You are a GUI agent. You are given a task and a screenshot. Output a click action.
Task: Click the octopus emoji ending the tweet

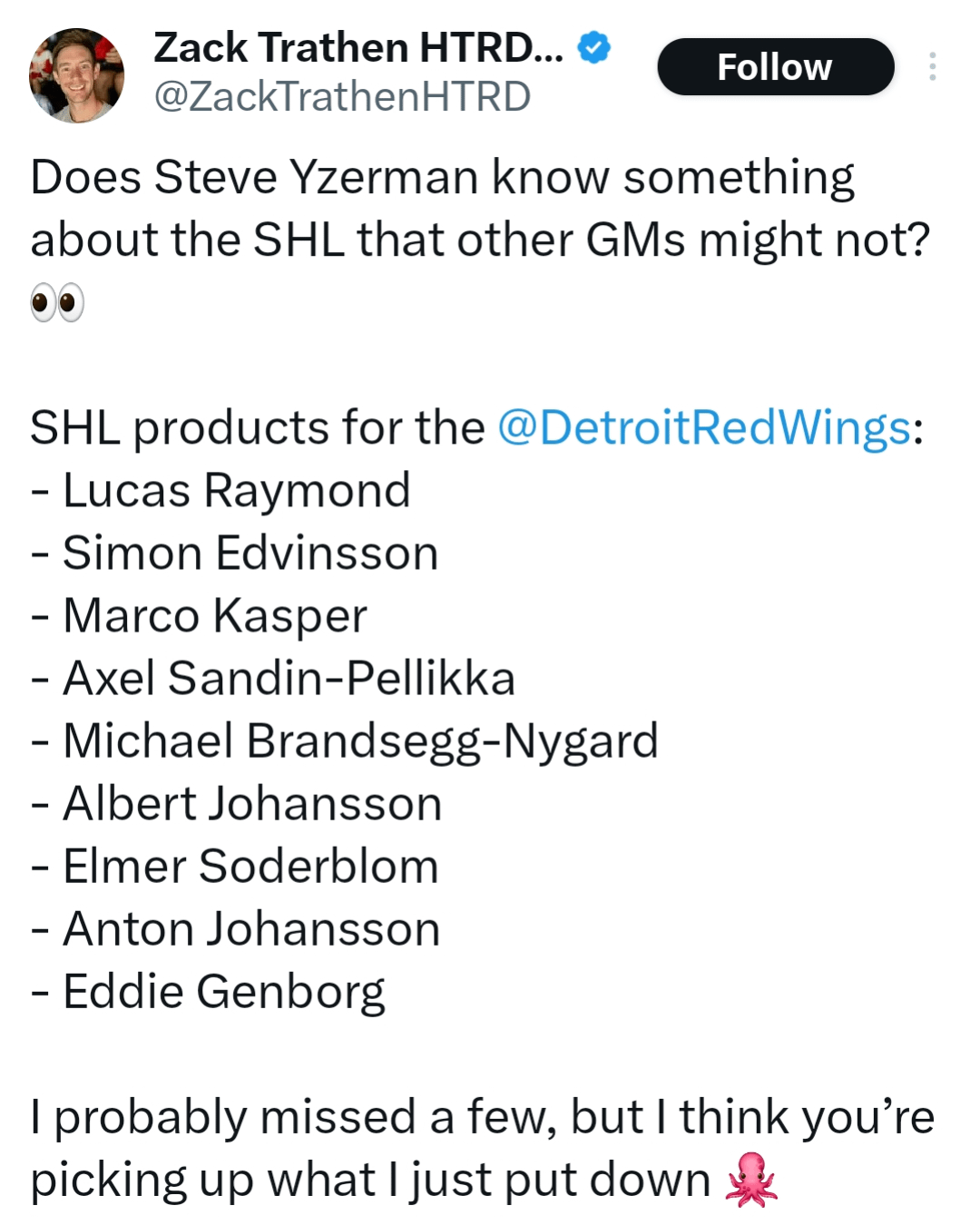click(x=751, y=1180)
